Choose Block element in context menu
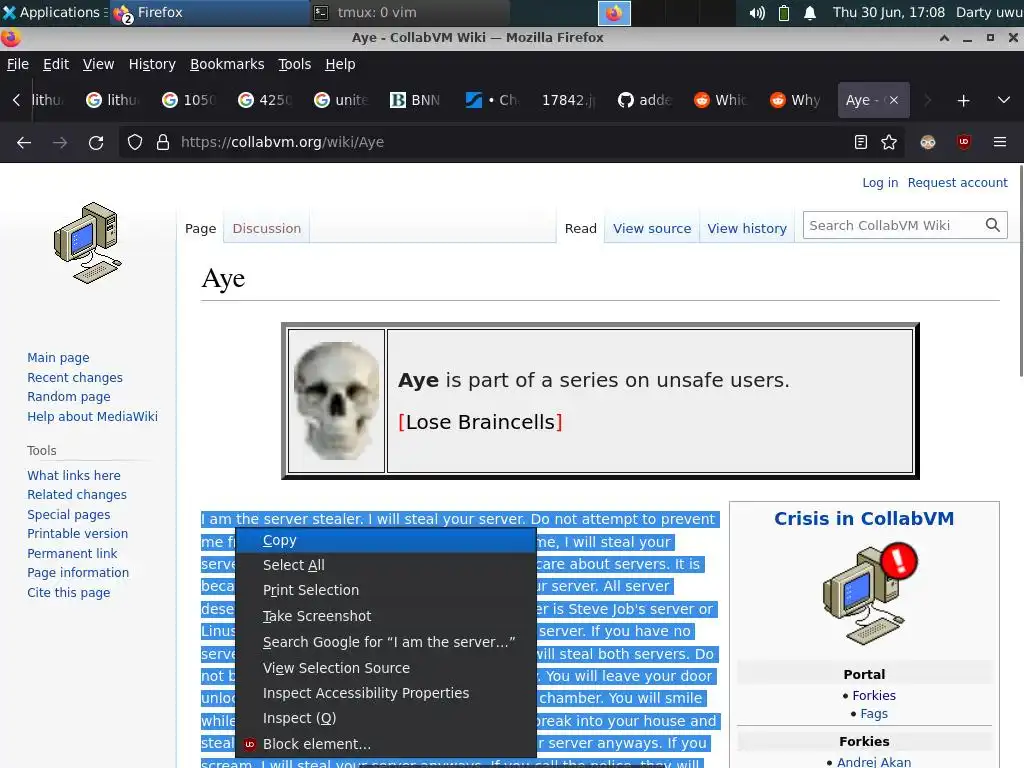This screenshot has height=768, width=1024. click(x=385, y=744)
